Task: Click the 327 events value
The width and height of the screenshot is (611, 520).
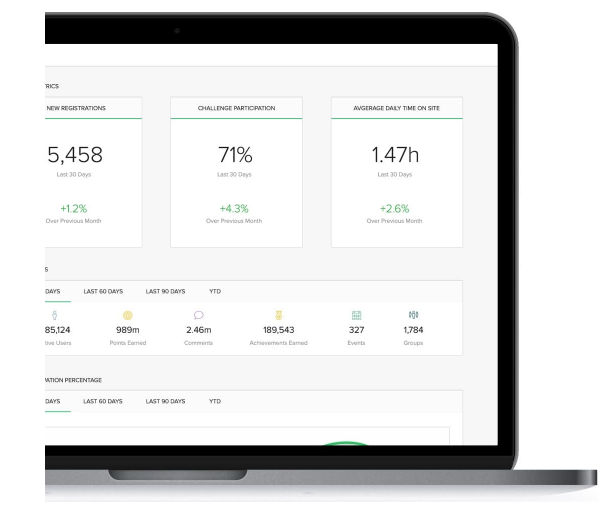Action: tap(357, 330)
